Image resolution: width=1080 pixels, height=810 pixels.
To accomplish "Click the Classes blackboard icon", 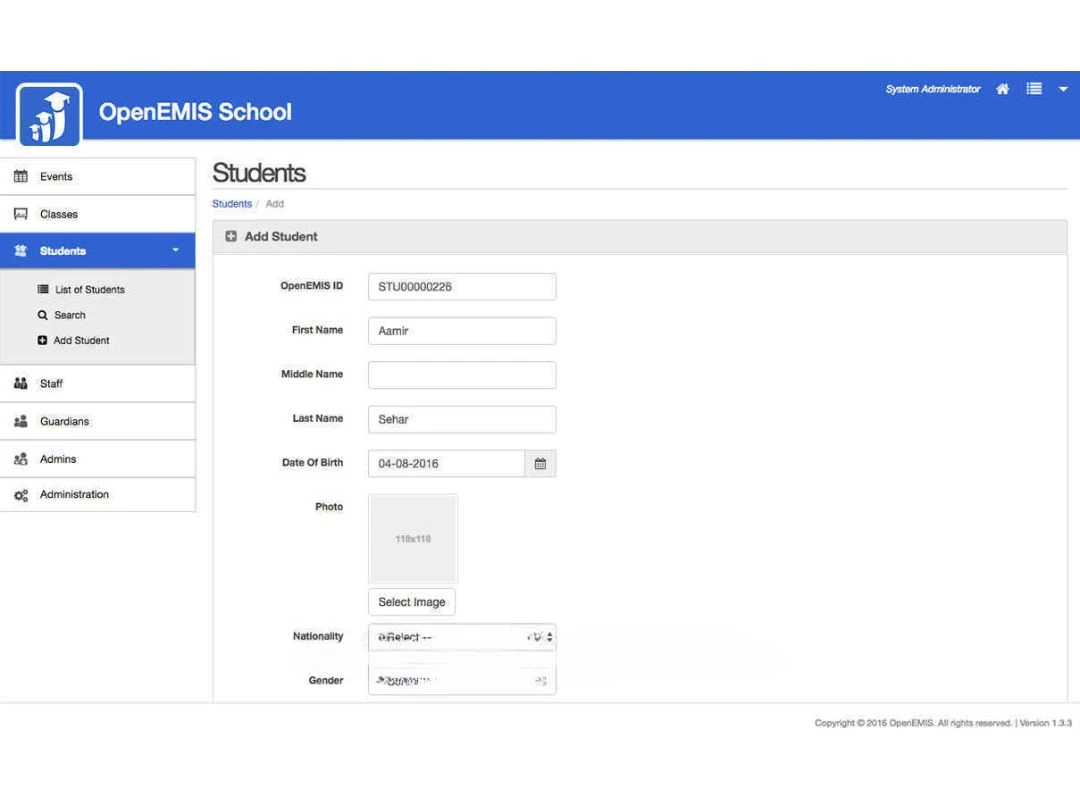I will [x=21, y=214].
